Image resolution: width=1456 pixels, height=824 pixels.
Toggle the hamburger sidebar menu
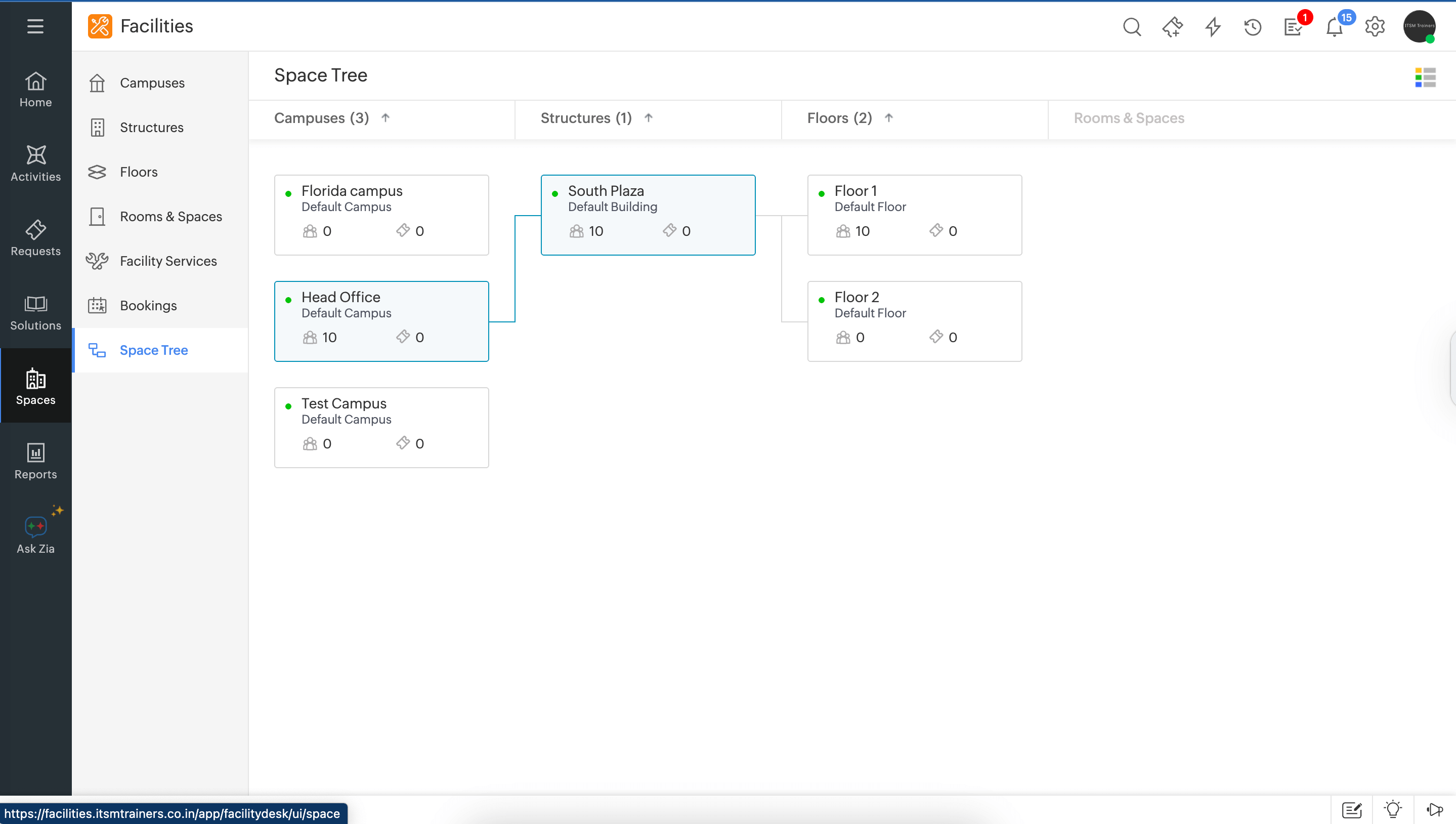(35, 26)
